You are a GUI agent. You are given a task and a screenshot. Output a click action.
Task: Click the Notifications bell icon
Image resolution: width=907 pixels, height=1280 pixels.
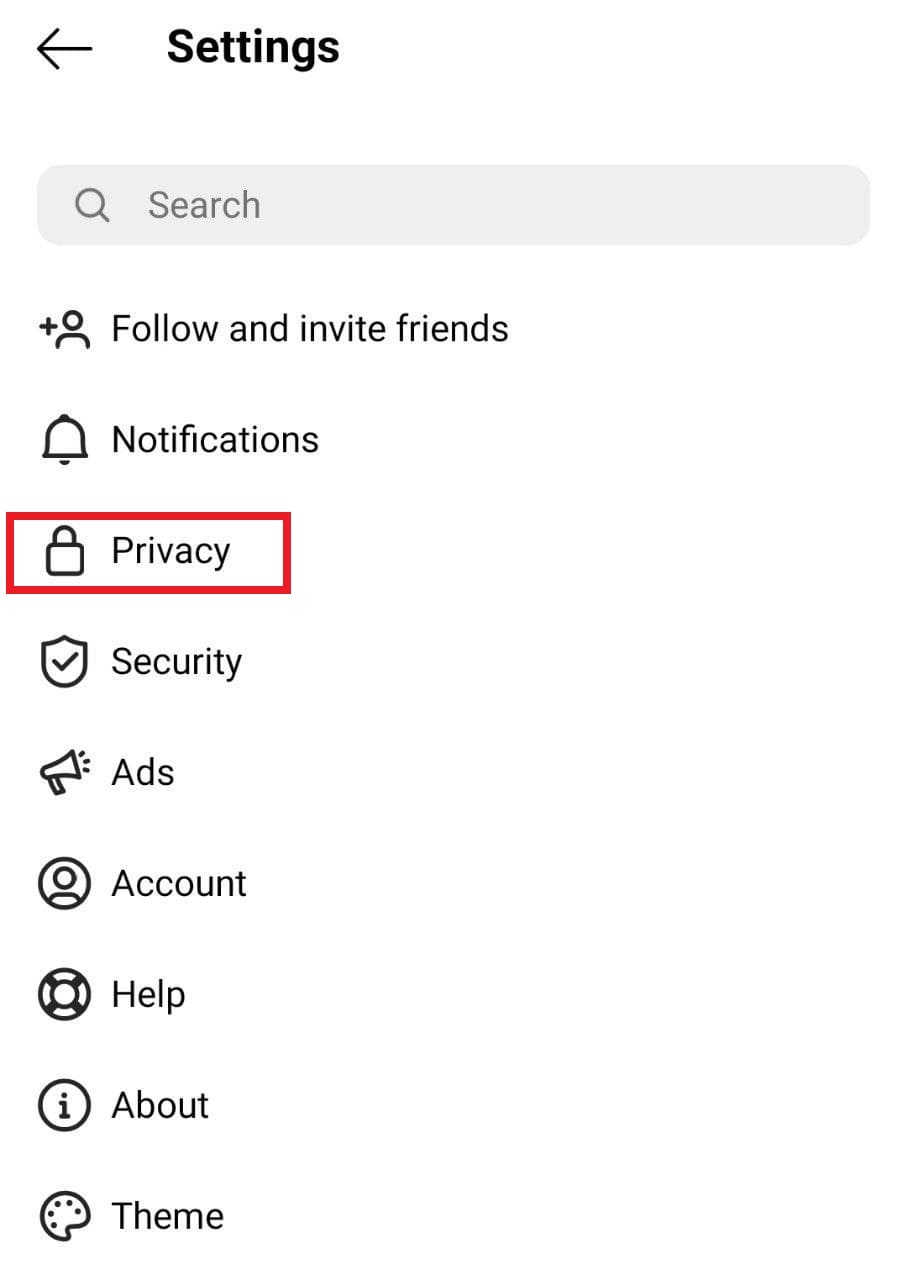click(x=64, y=441)
